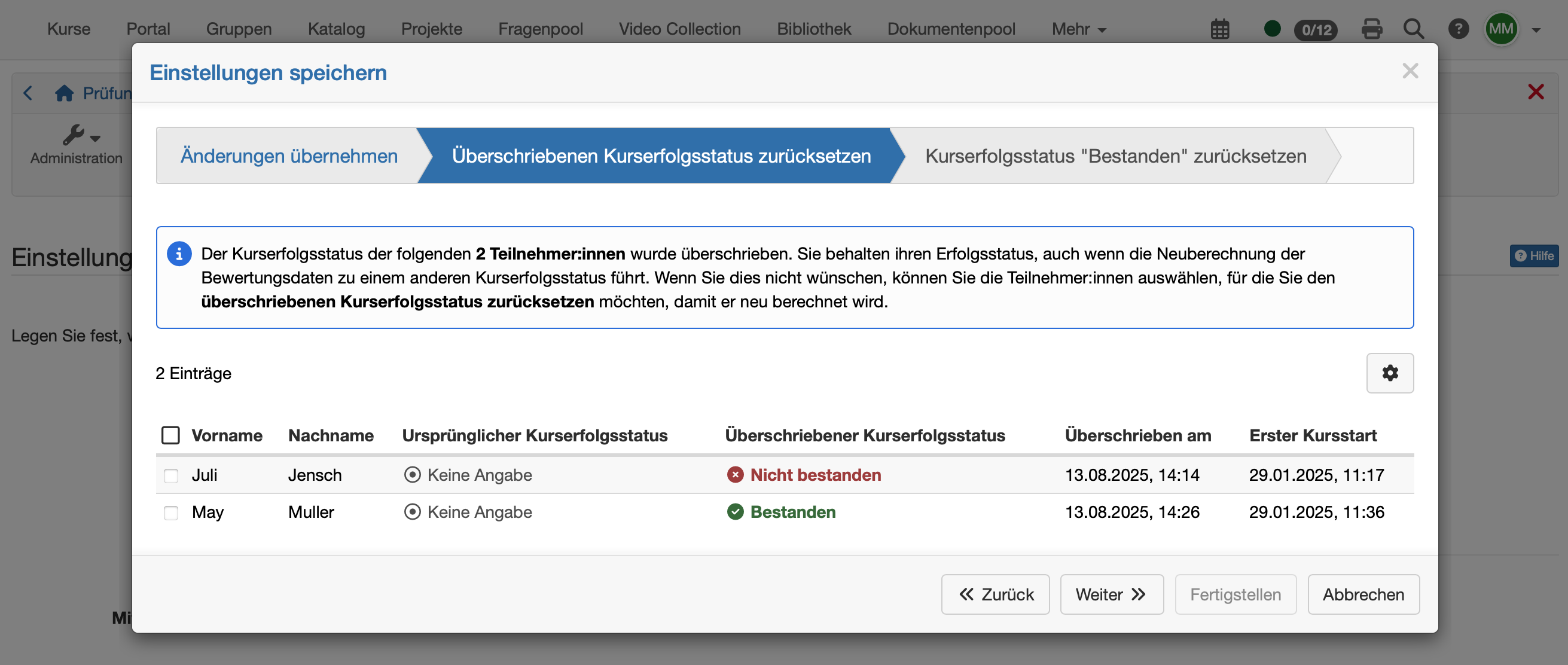The width and height of the screenshot is (1568, 665).
Task: Select the checkbox for Juli Jensch
Action: coord(170,476)
